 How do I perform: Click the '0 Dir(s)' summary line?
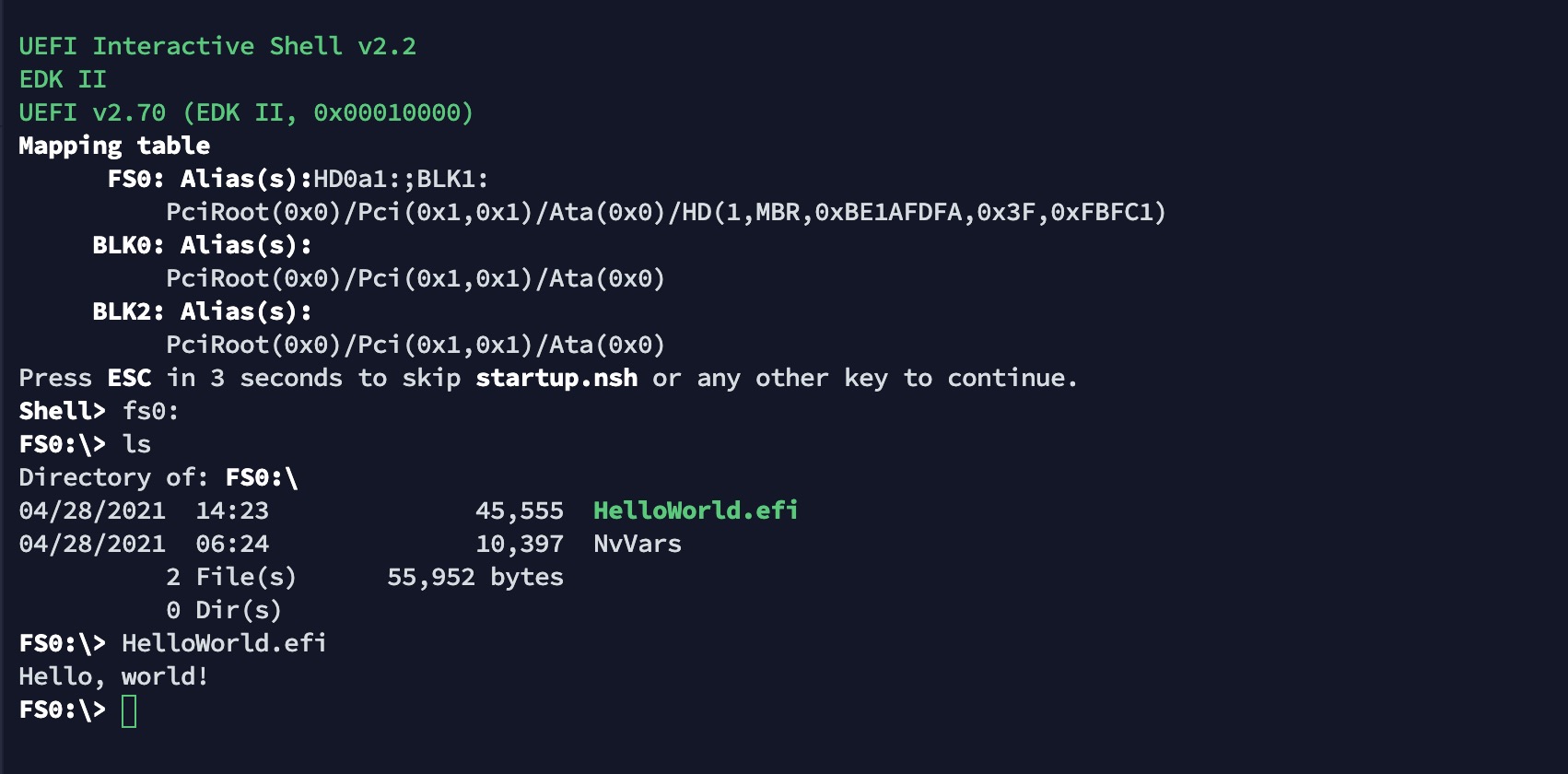click(x=224, y=610)
